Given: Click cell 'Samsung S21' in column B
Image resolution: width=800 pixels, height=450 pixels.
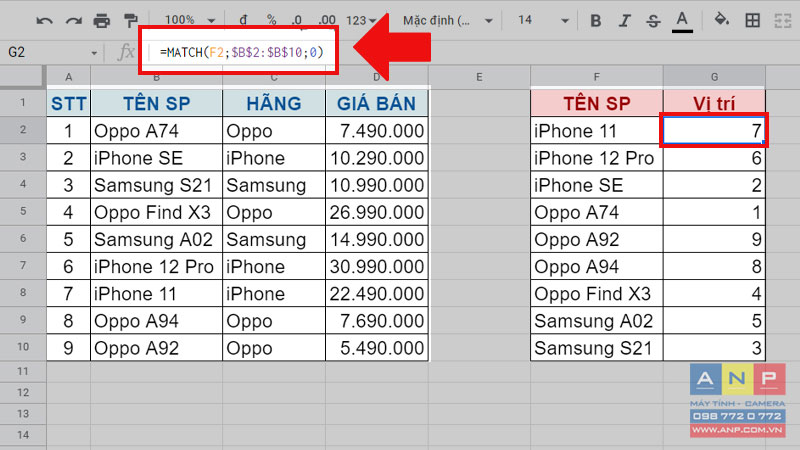Looking at the screenshot, I should click(157, 185).
